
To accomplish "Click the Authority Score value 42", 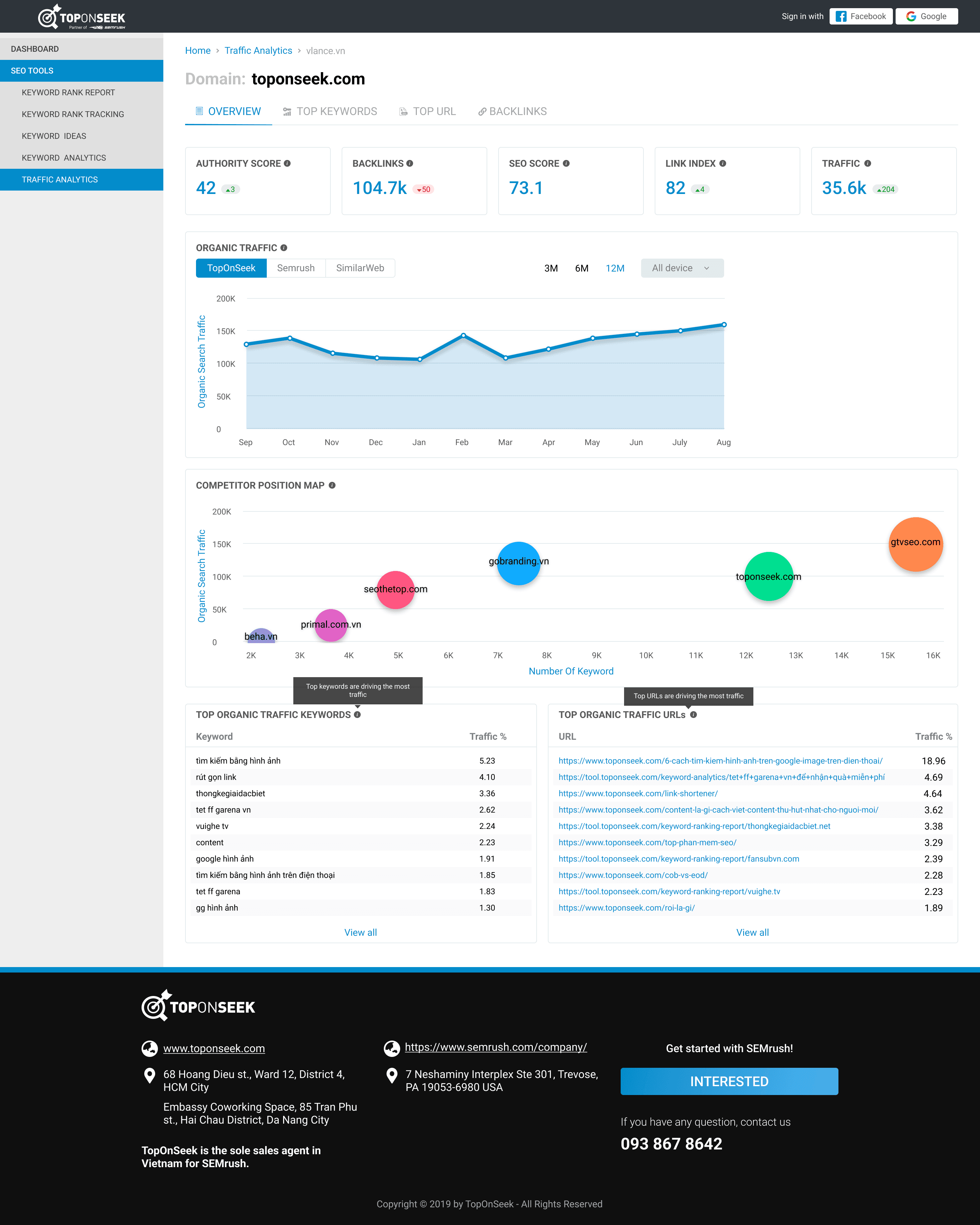I will (x=206, y=188).
